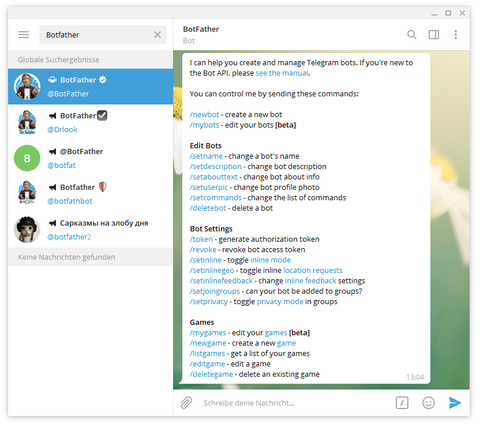Image resolution: width=480 pixels, height=427 pixels.
Task: Toggle the chat info side panel
Action: pyautogui.click(x=434, y=35)
